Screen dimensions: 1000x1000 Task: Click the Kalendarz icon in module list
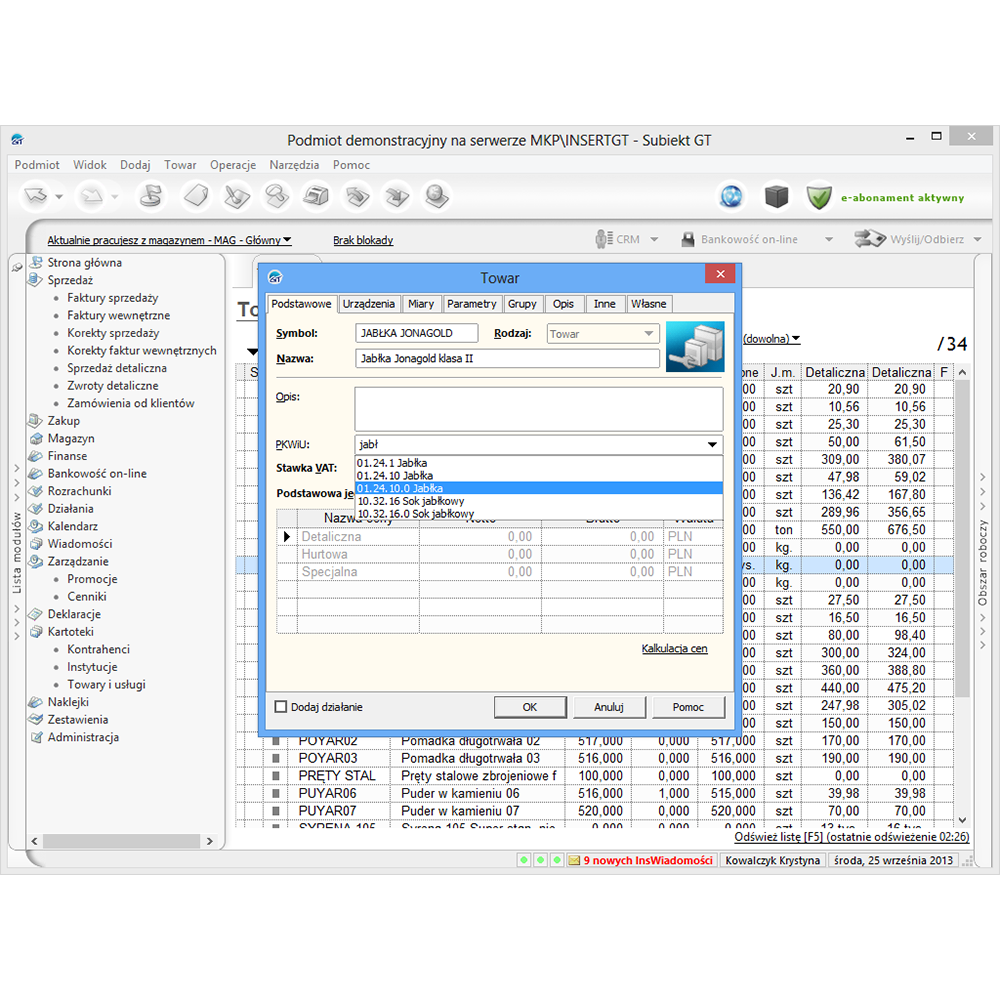35,527
